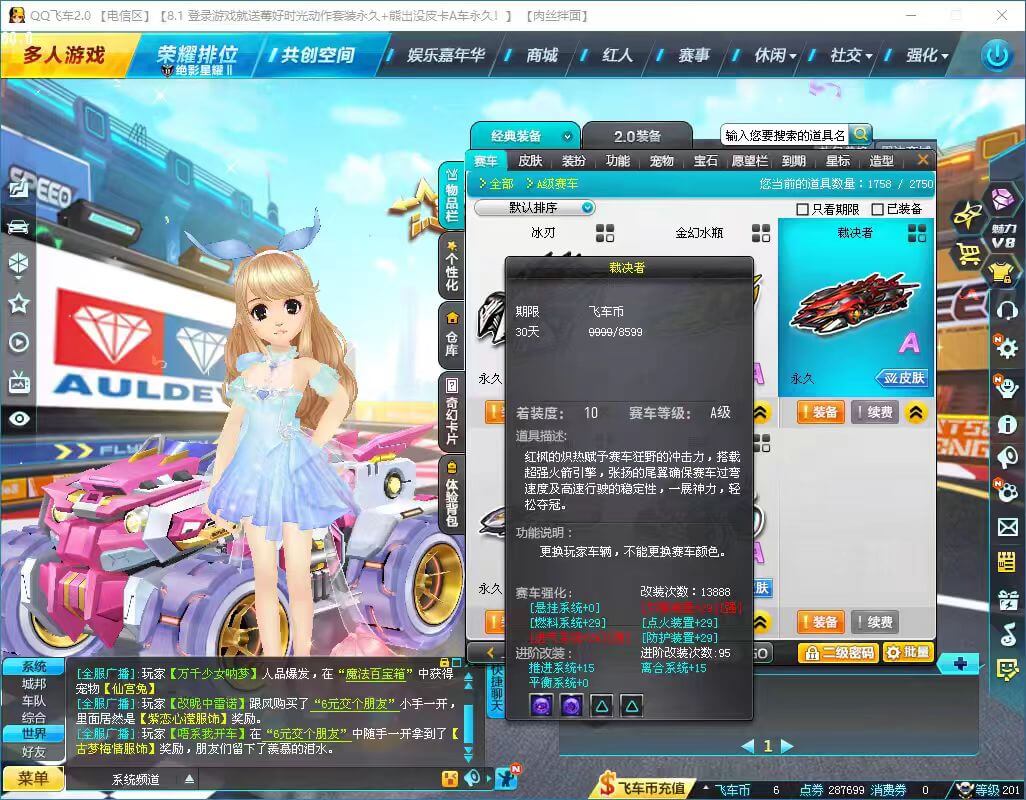Click the speaker horn icon in chat bar
This screenshot has height=800, width=1026.
click(x=473, y=778)
